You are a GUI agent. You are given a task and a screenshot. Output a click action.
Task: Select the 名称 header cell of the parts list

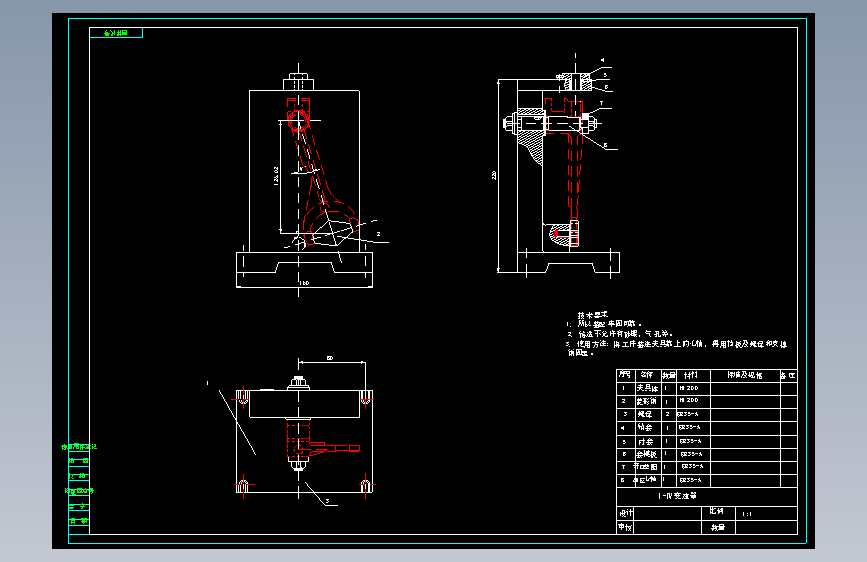pos(647,375)
